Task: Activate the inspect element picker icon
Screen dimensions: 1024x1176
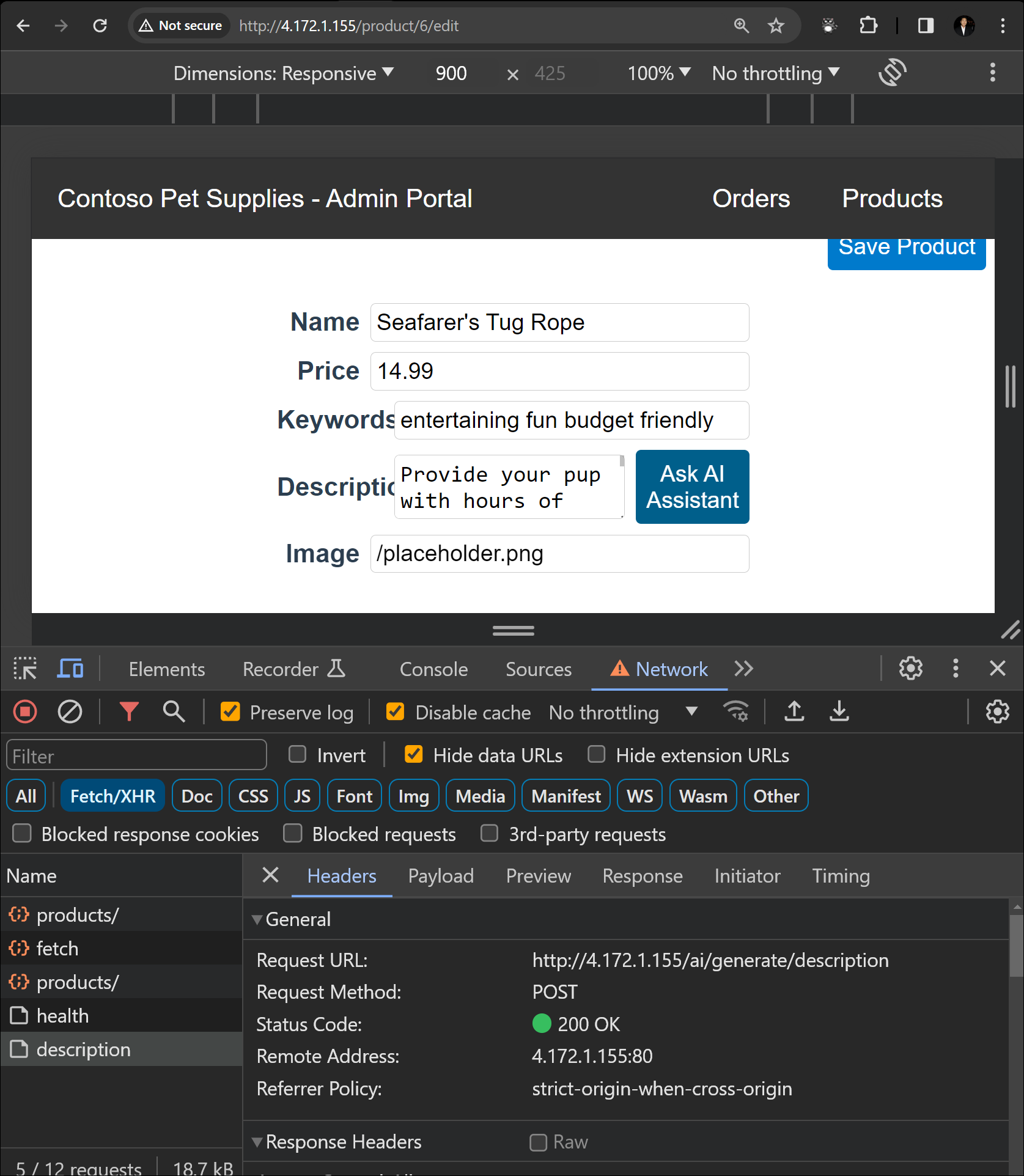Action: pos(25,669)
